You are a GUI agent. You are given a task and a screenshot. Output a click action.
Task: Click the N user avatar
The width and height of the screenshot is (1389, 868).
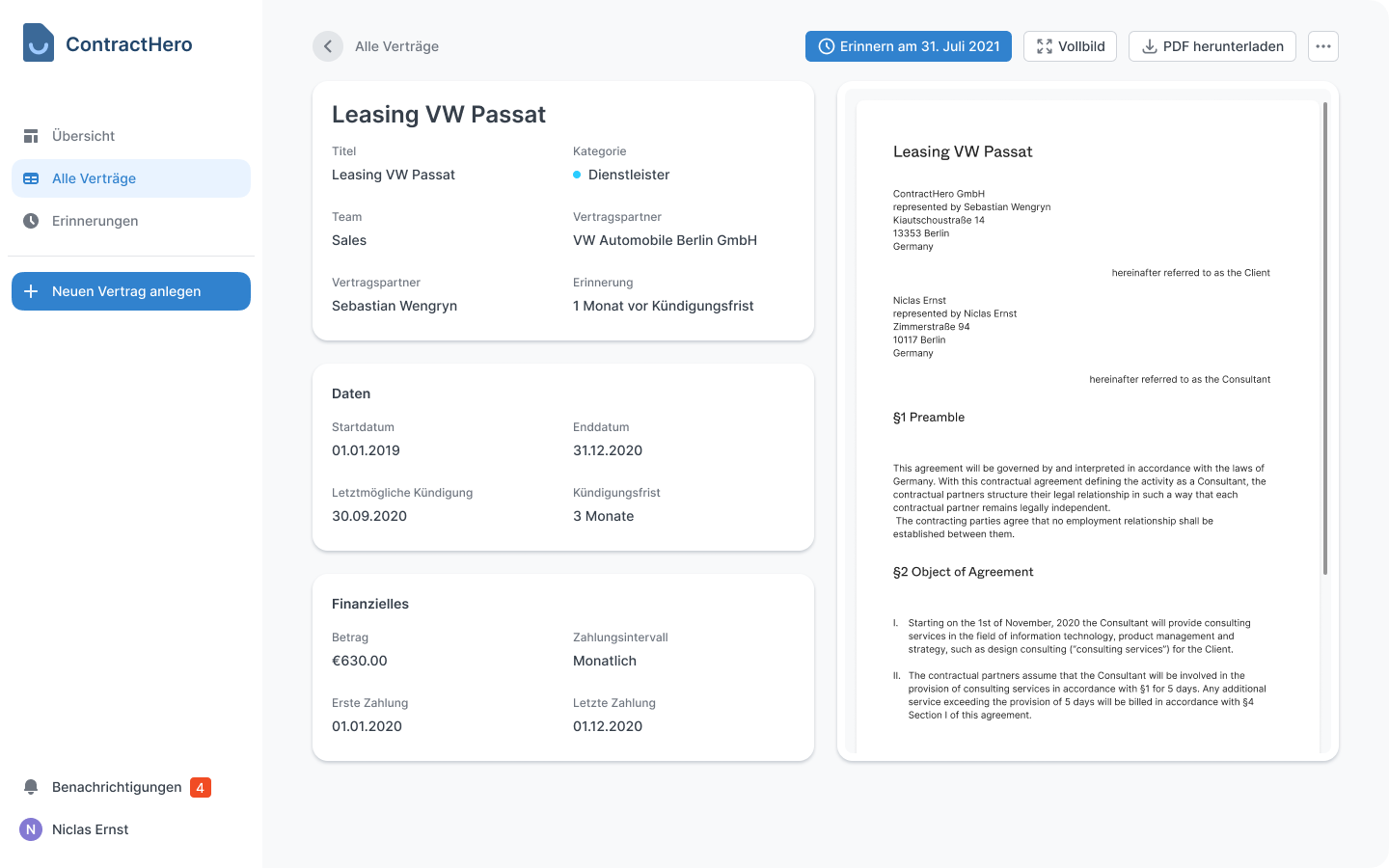click(31, 829)
